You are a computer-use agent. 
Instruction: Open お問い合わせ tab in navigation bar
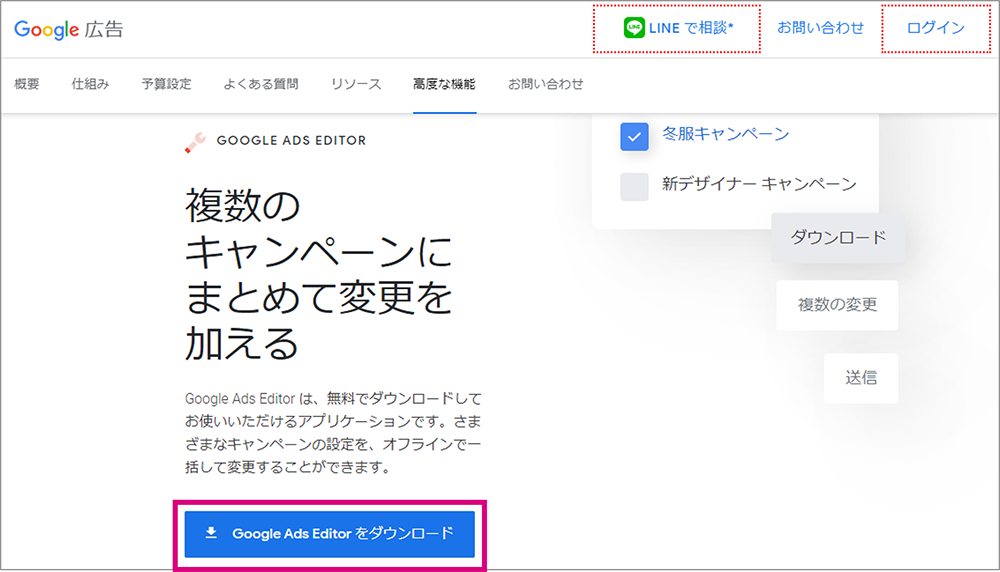coord(545,84)
